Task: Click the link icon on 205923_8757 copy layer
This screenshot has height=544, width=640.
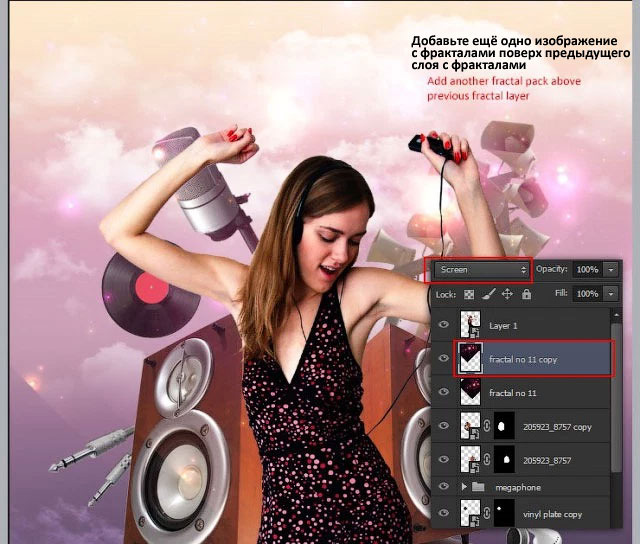Action: pyautogui.click(x=487, y=426)
